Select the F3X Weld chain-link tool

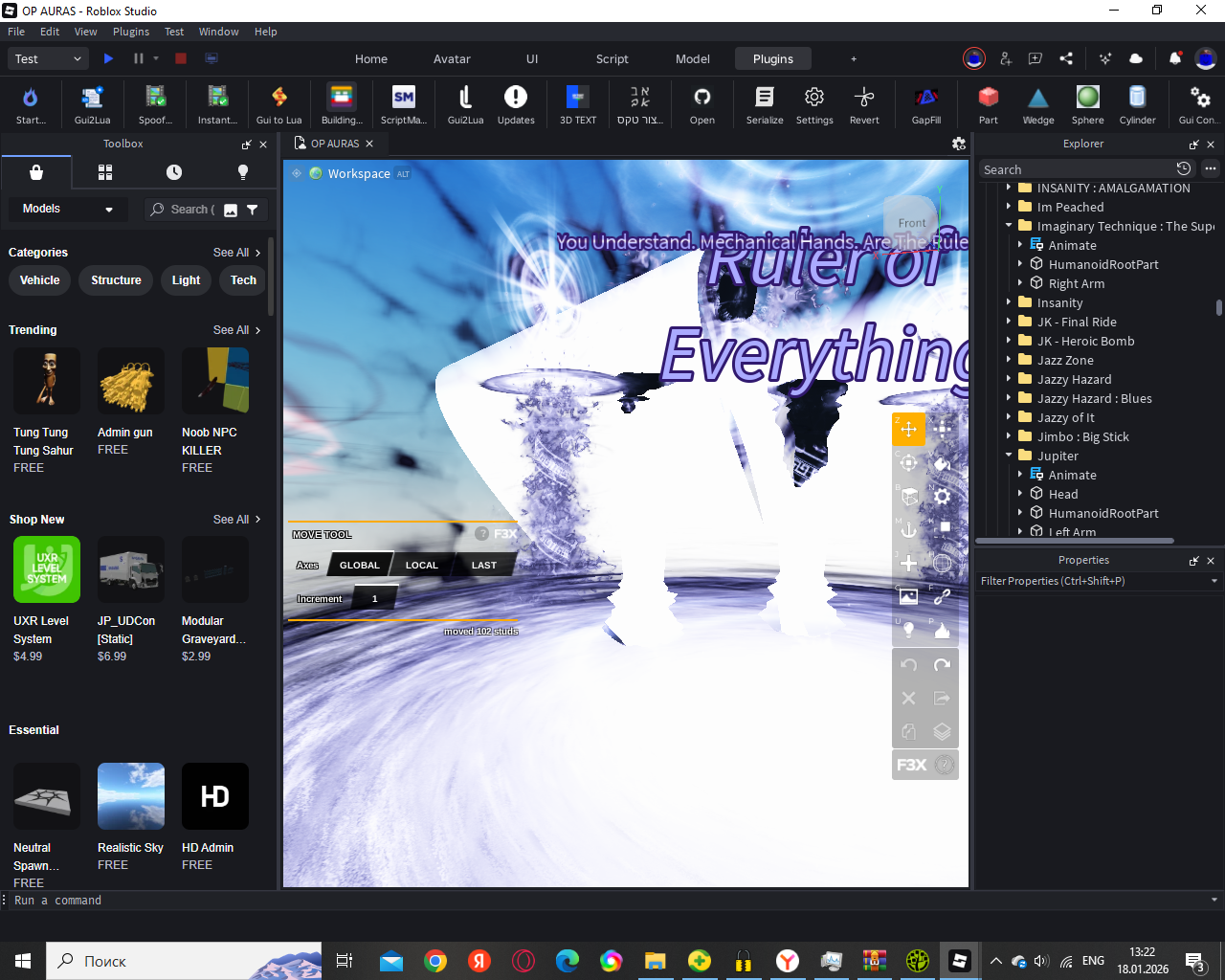(x=943, y=596)
